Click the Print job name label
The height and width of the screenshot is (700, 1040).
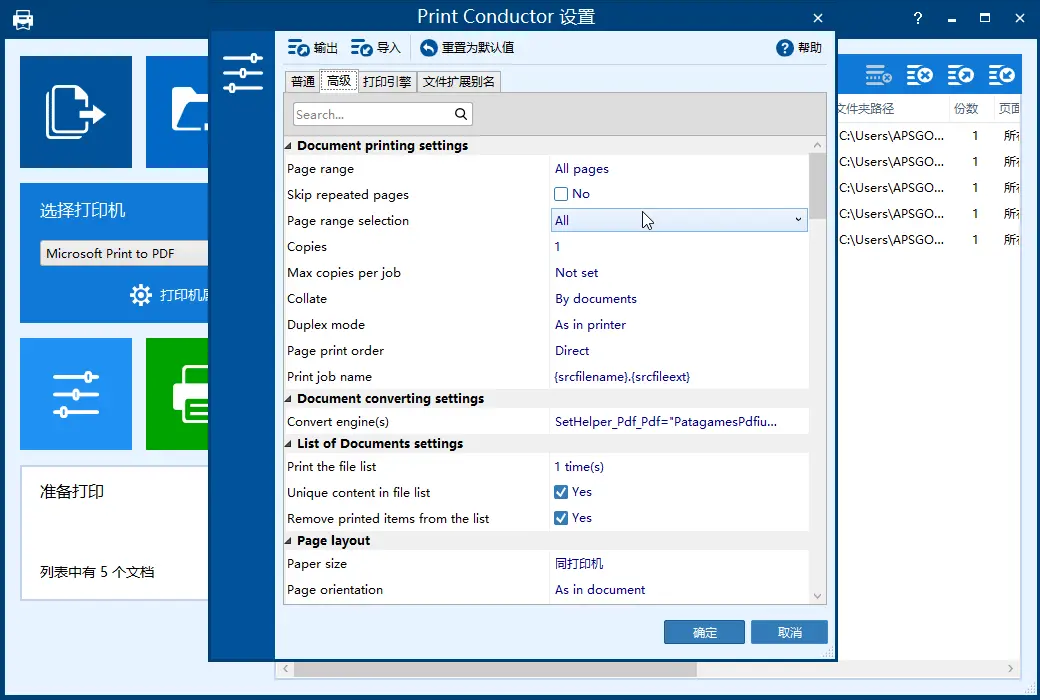[329, 376]
